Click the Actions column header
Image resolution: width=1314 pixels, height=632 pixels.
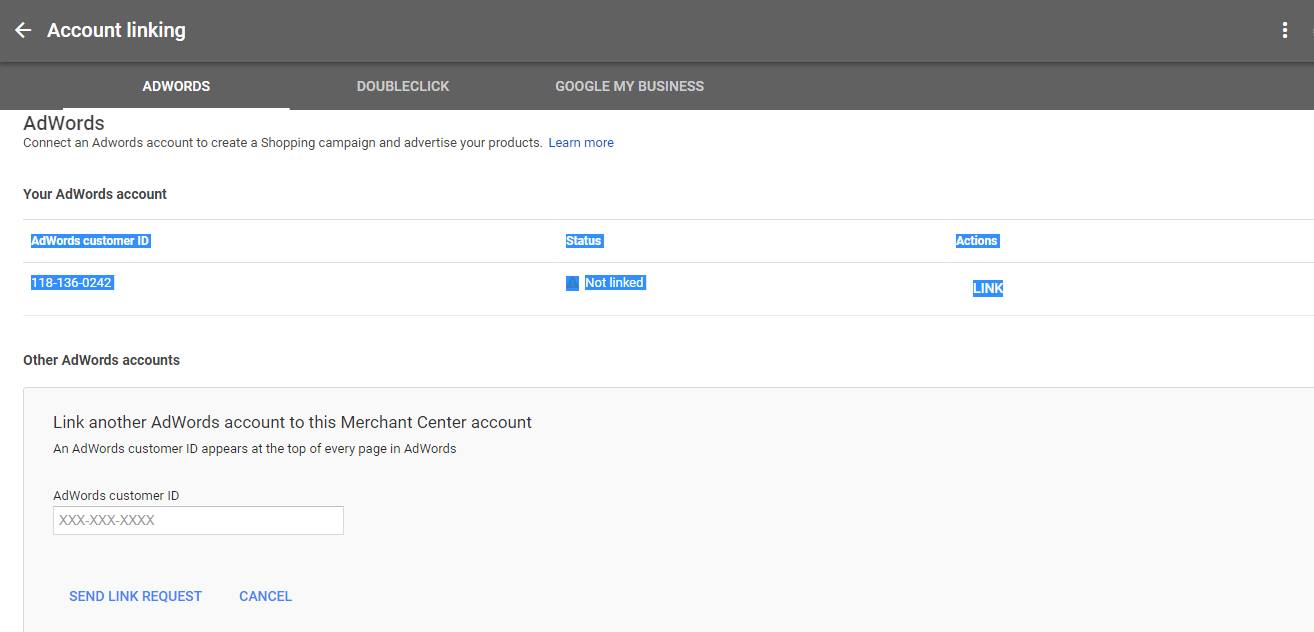click(977, 241)
